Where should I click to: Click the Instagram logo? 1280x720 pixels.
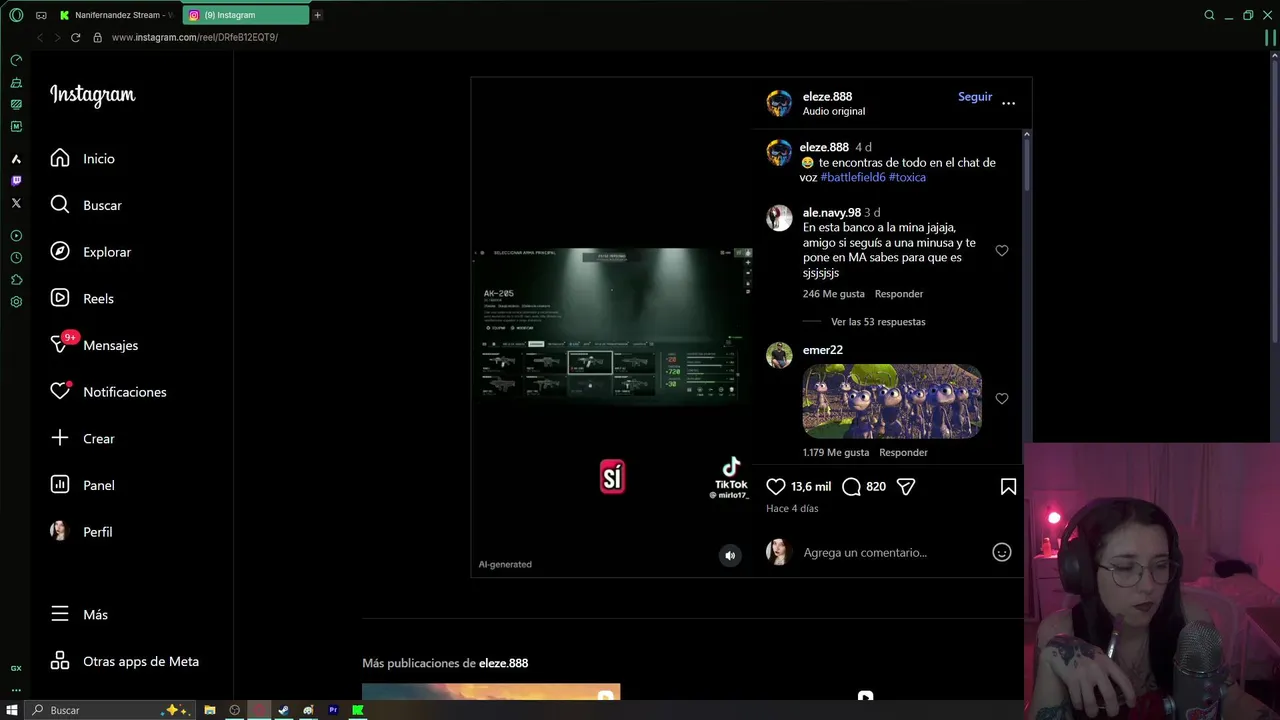coord(93,95)
